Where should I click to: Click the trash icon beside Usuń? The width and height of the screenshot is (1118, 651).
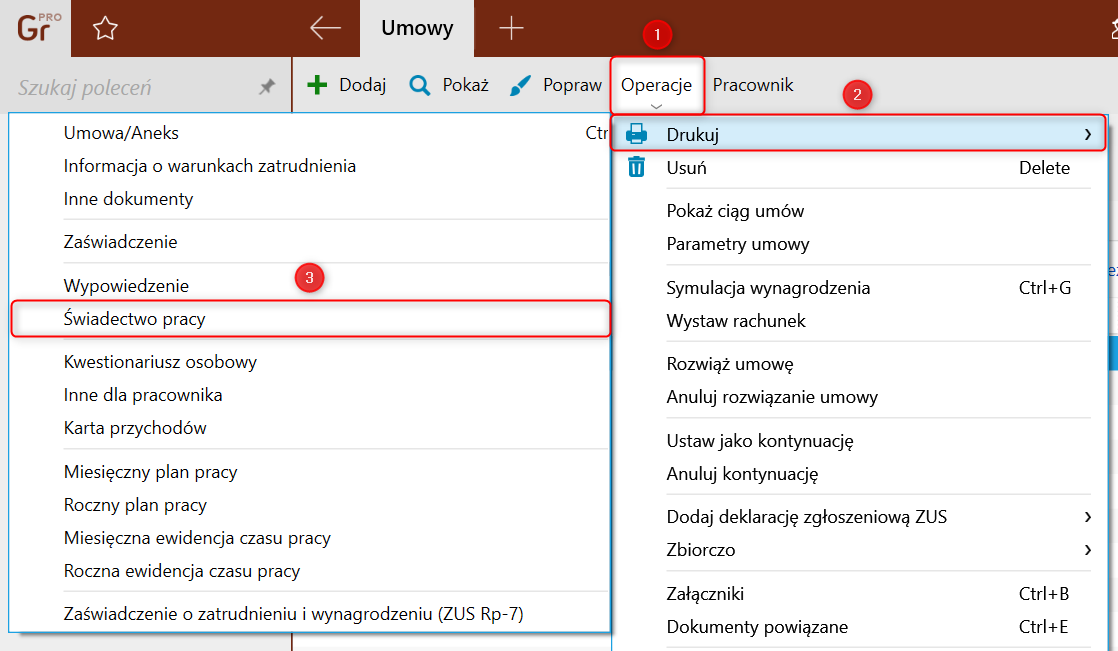pyautogui.click(x=636, y=167)
